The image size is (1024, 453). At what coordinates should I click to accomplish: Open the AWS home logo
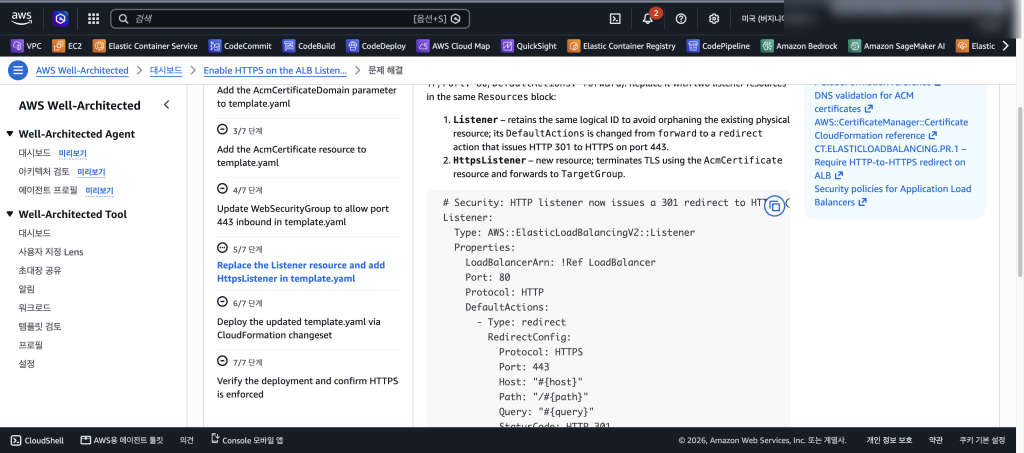[22, 18]
